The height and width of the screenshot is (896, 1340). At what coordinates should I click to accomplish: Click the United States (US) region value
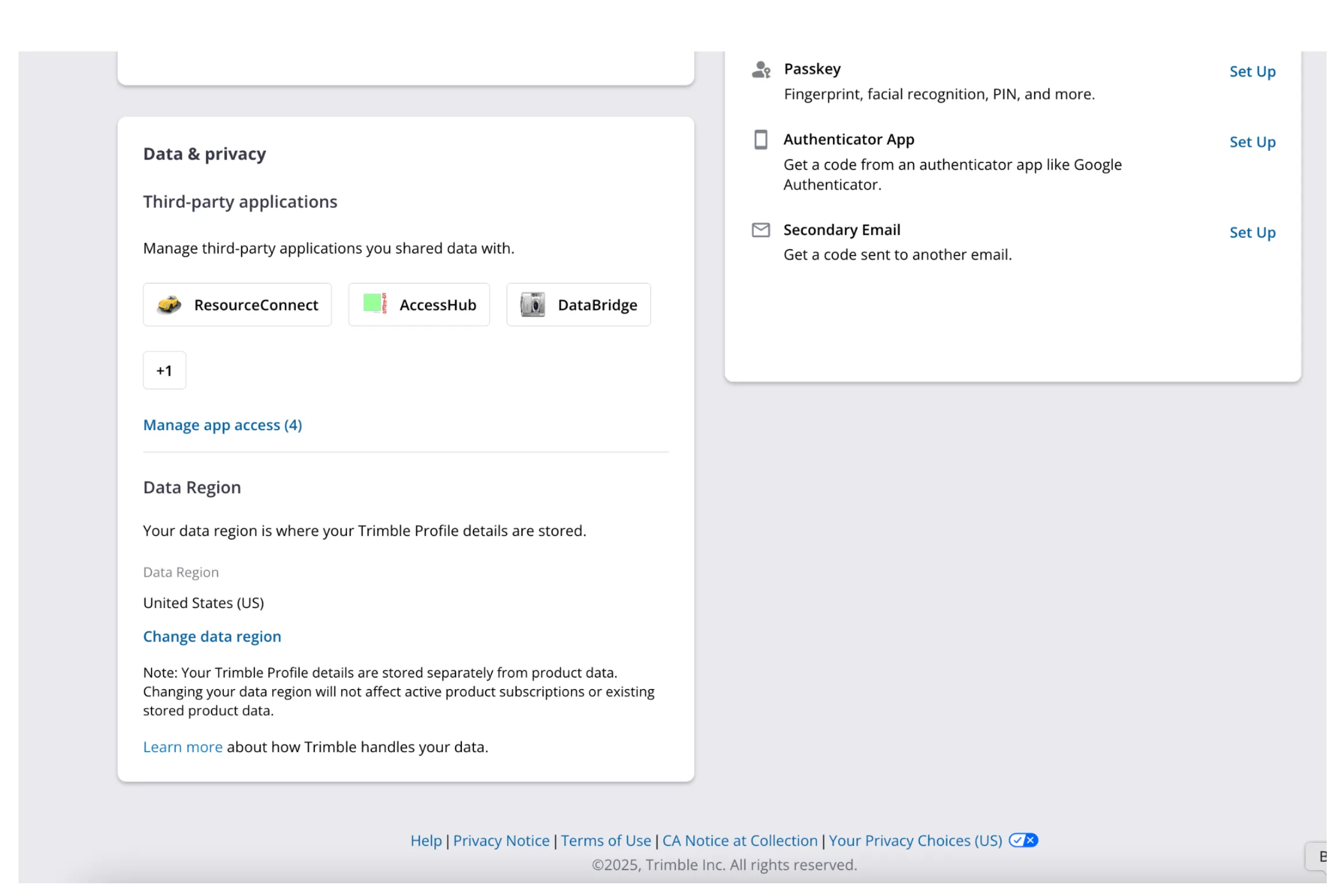[203, 603]
